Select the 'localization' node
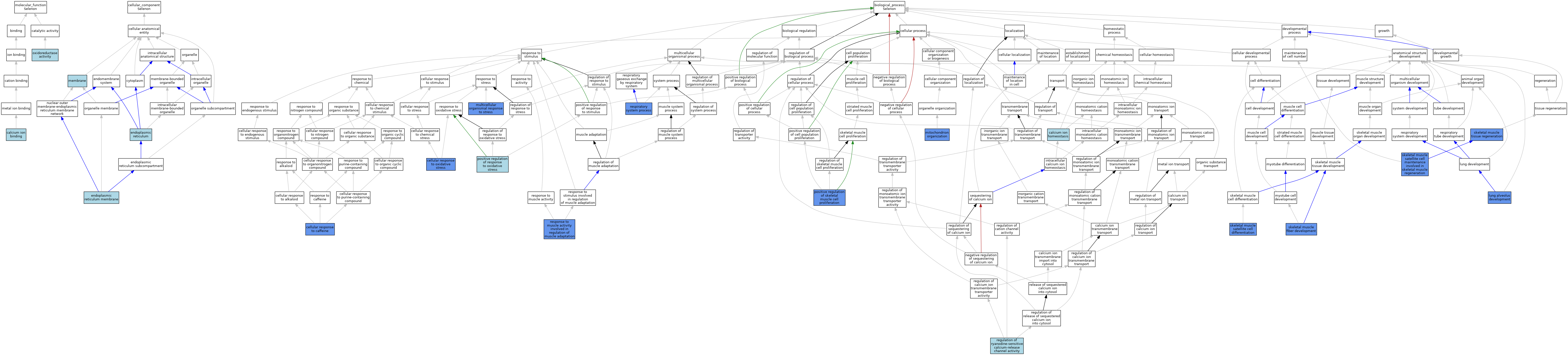 click(x=1015, y=31)
